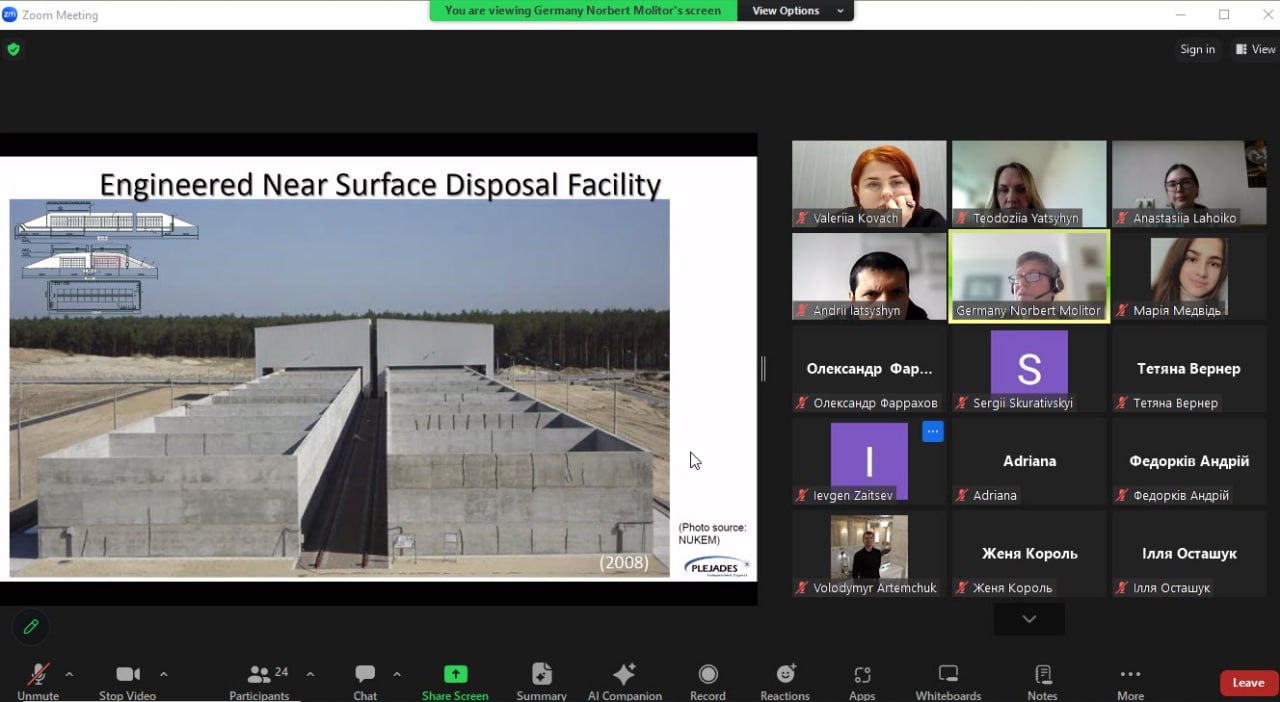Click the green encryption shield icon
The image size is (1280, 702).
(x=13, y=49)
